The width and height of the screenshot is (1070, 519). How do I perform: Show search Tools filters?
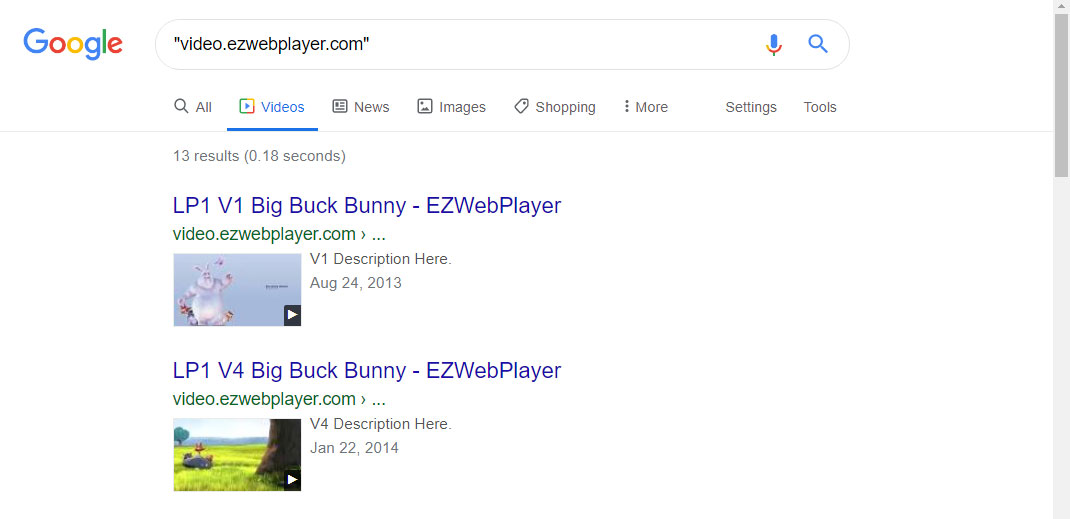point(820,107)
